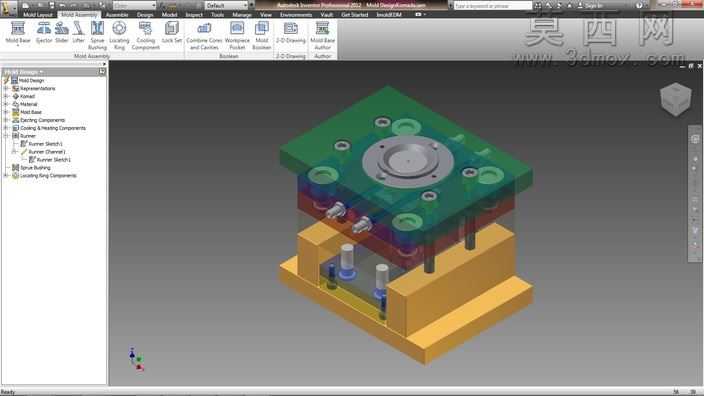Expand the Ejecting Components tree node

(x=6, y=120)
